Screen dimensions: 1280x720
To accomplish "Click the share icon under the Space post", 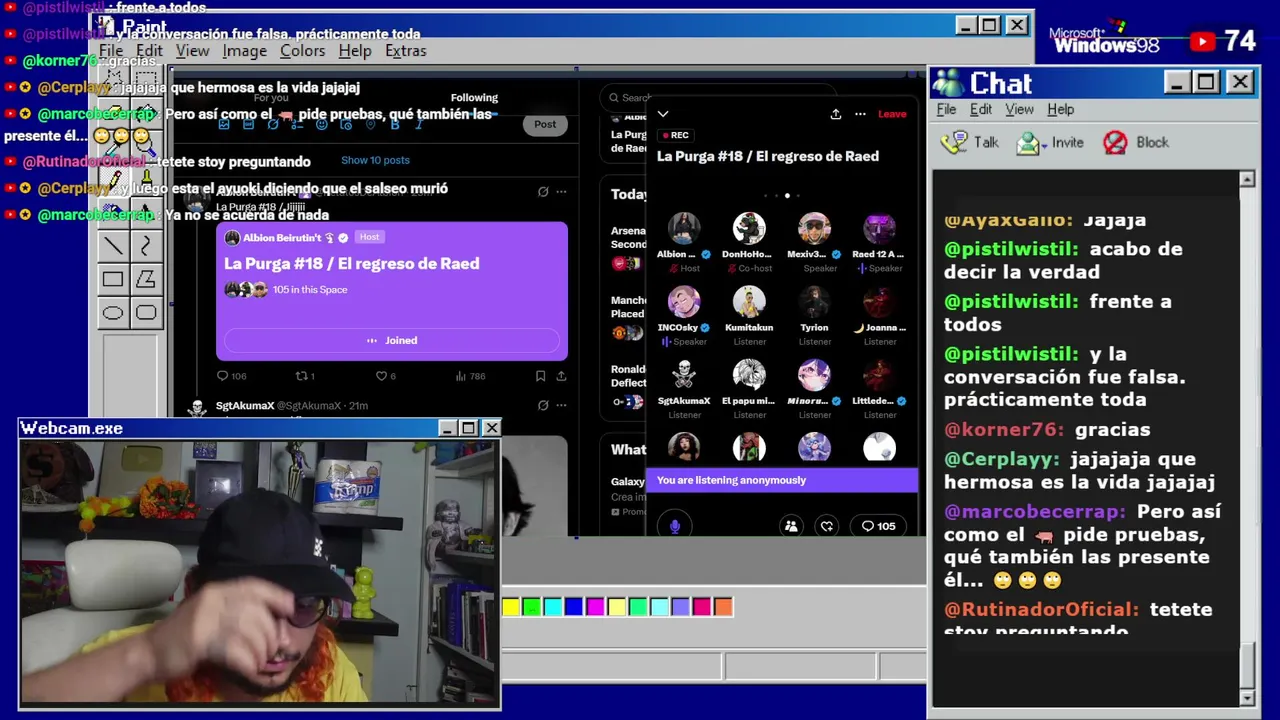I will click(561, 376).
